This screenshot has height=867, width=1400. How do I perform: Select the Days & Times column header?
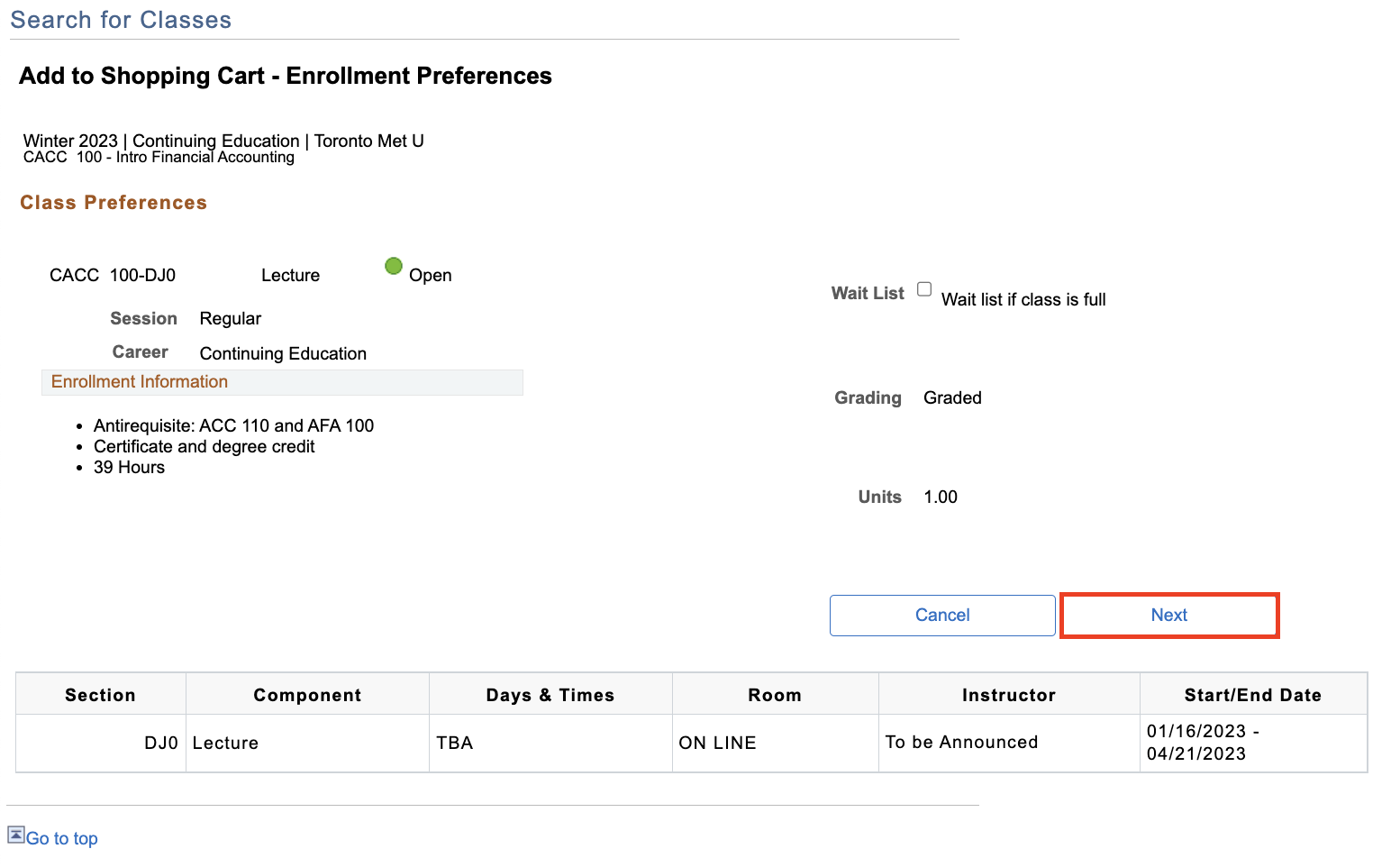click(x=550, y=695)
